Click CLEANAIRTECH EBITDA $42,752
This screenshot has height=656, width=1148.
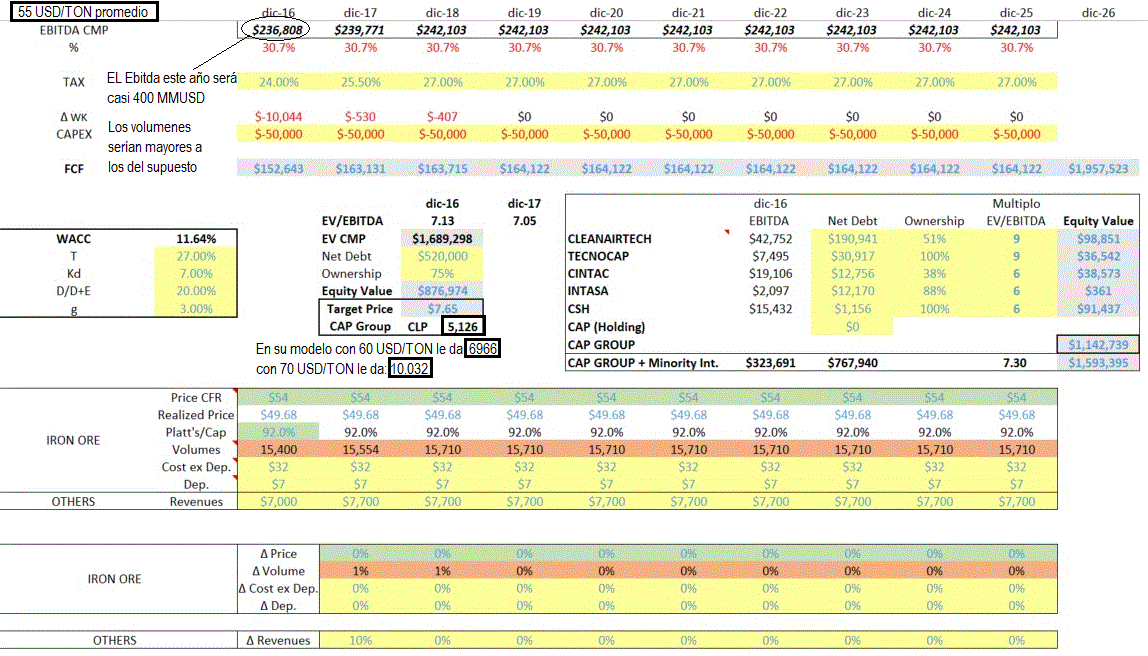click(x=770, y=239)
